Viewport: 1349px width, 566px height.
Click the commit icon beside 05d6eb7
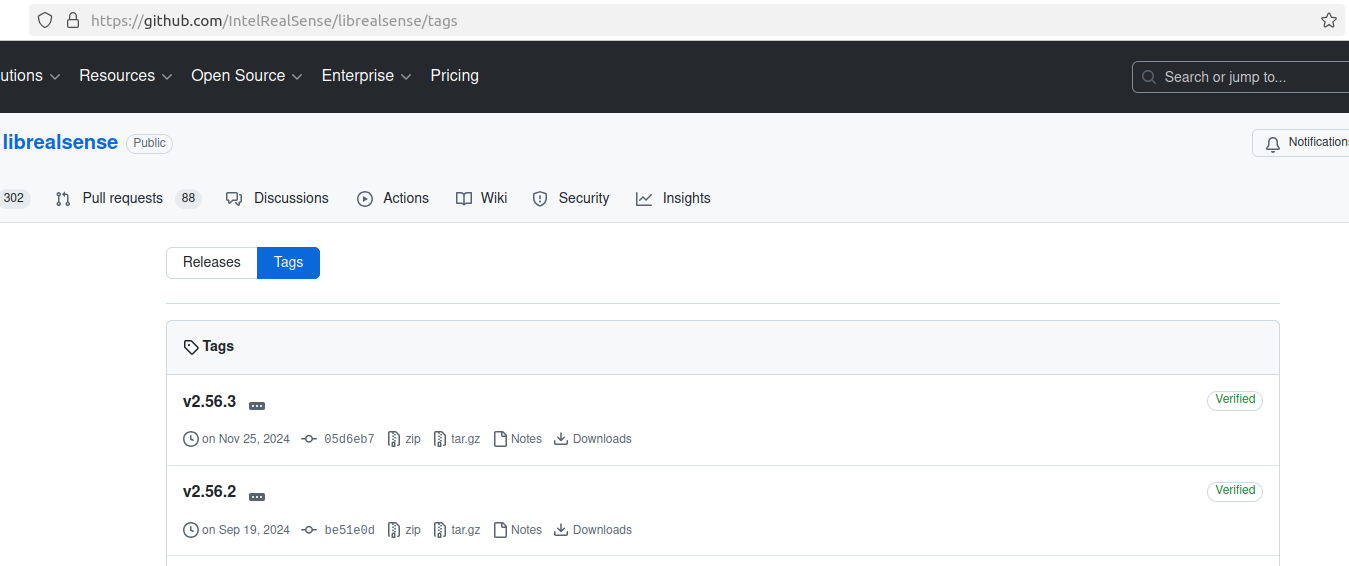click(x=309, y=439)
